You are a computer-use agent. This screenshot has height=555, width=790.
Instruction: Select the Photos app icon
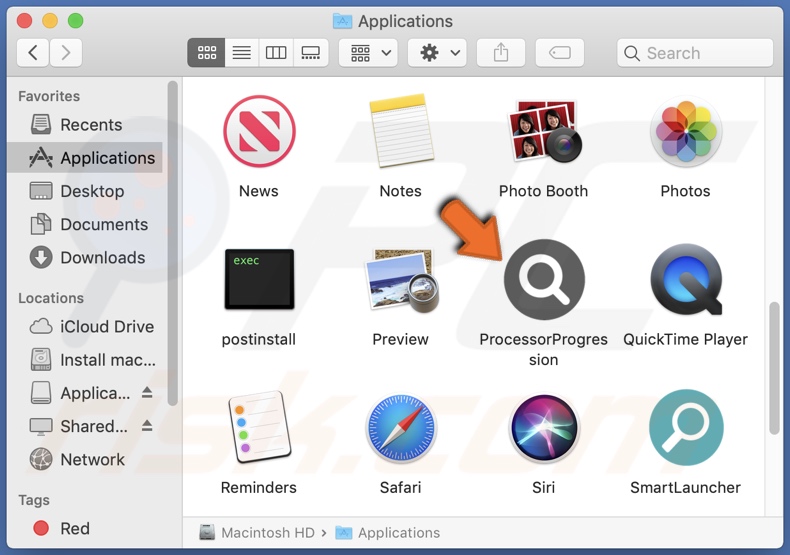[x=685, y=131]
